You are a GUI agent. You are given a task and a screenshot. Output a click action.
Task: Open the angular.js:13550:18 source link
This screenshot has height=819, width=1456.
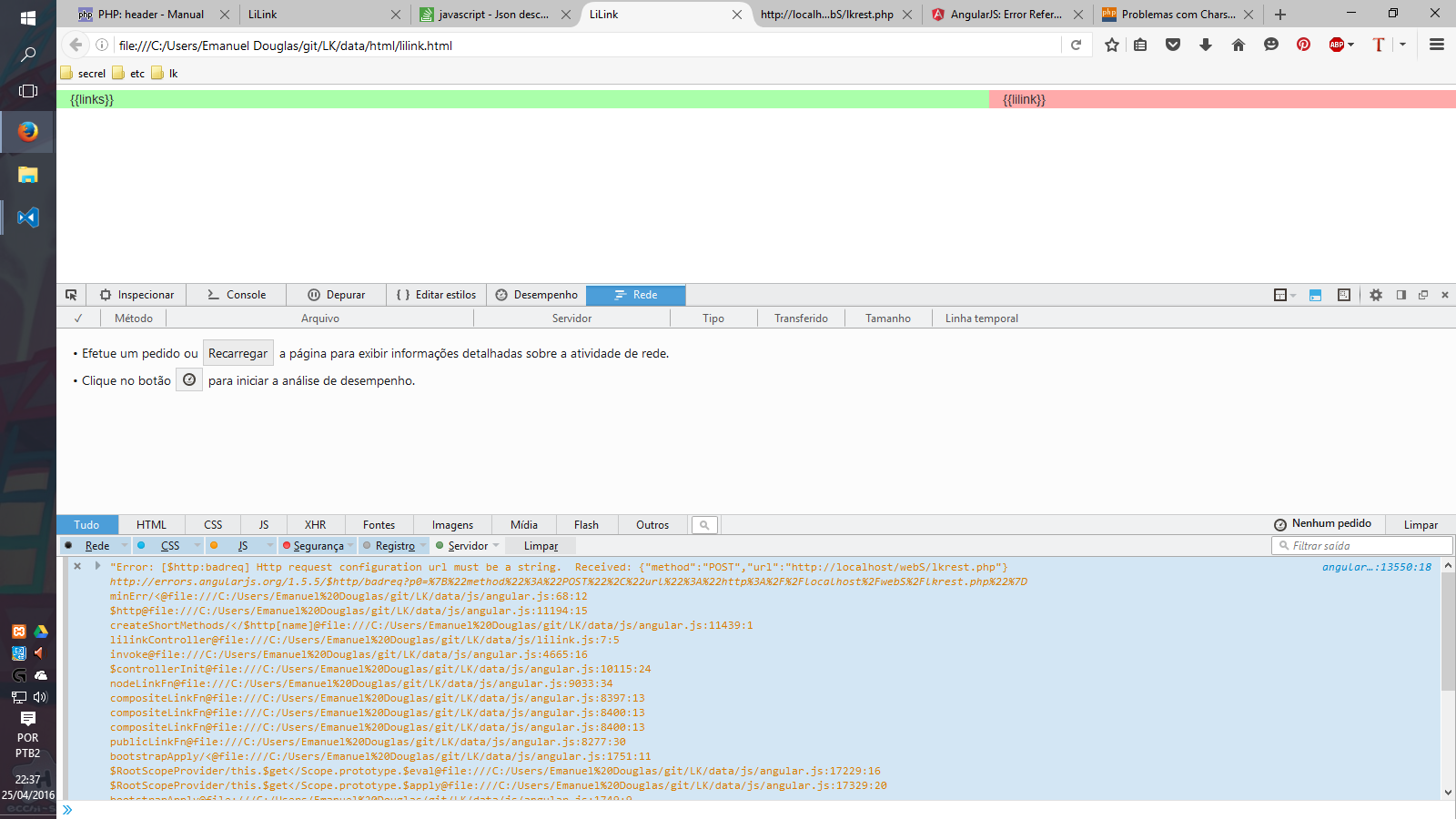[x=1376, y=567]
